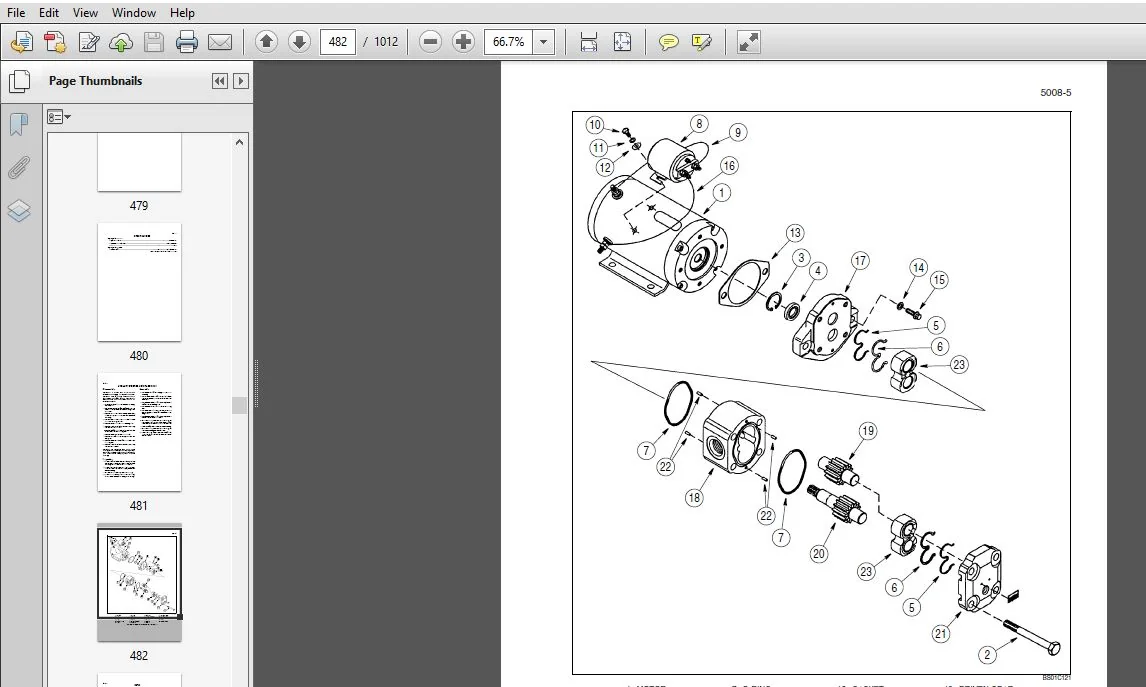The width and height of the screenshot is (1146, 687).
Task: Select page 481 thumbnail
Action: coord(139,432)
